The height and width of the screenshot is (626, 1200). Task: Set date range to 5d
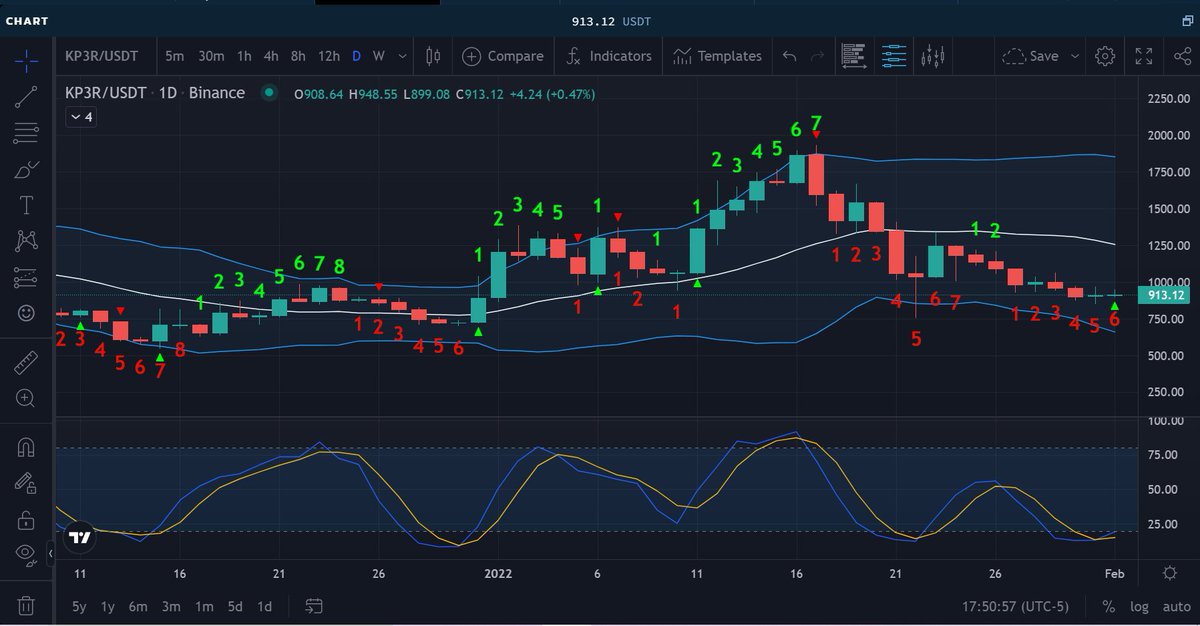point(235,606)
